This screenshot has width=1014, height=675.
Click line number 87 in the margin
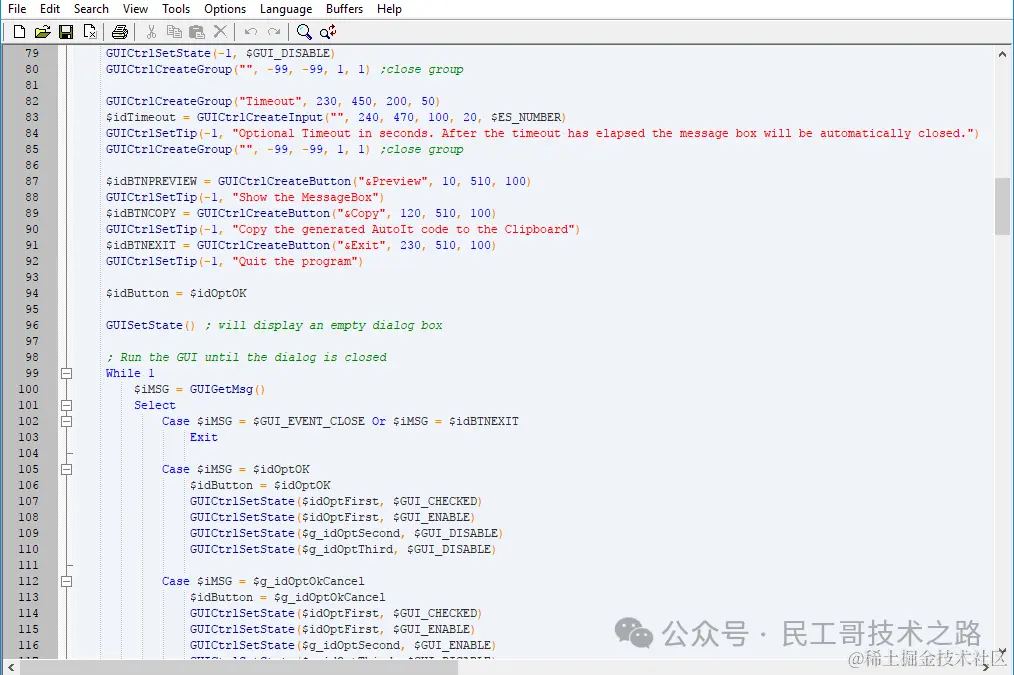pyautogui.click(x=32, y=181)
